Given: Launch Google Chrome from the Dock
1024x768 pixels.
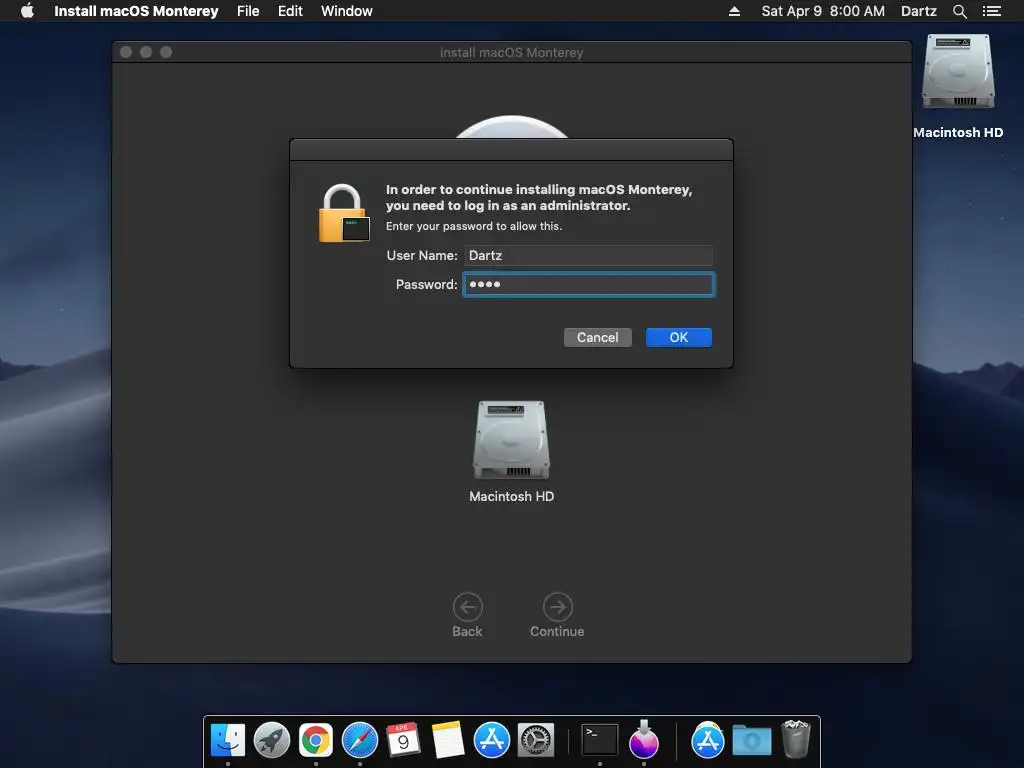Looking at the screenshot, I should click(x=315, y=740).
